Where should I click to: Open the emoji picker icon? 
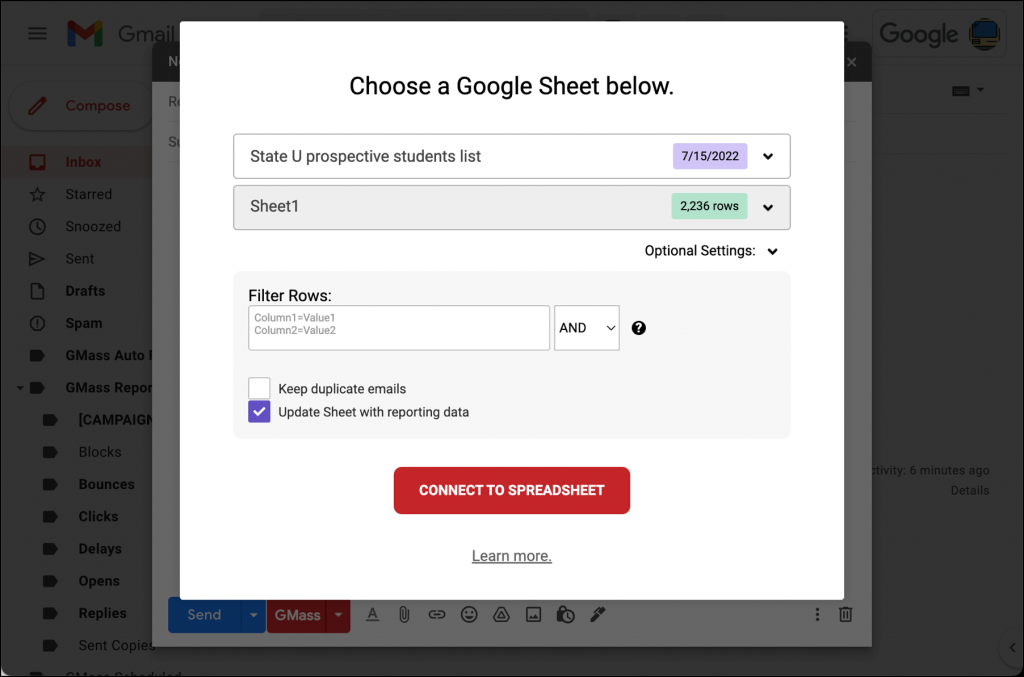point(469,614)
